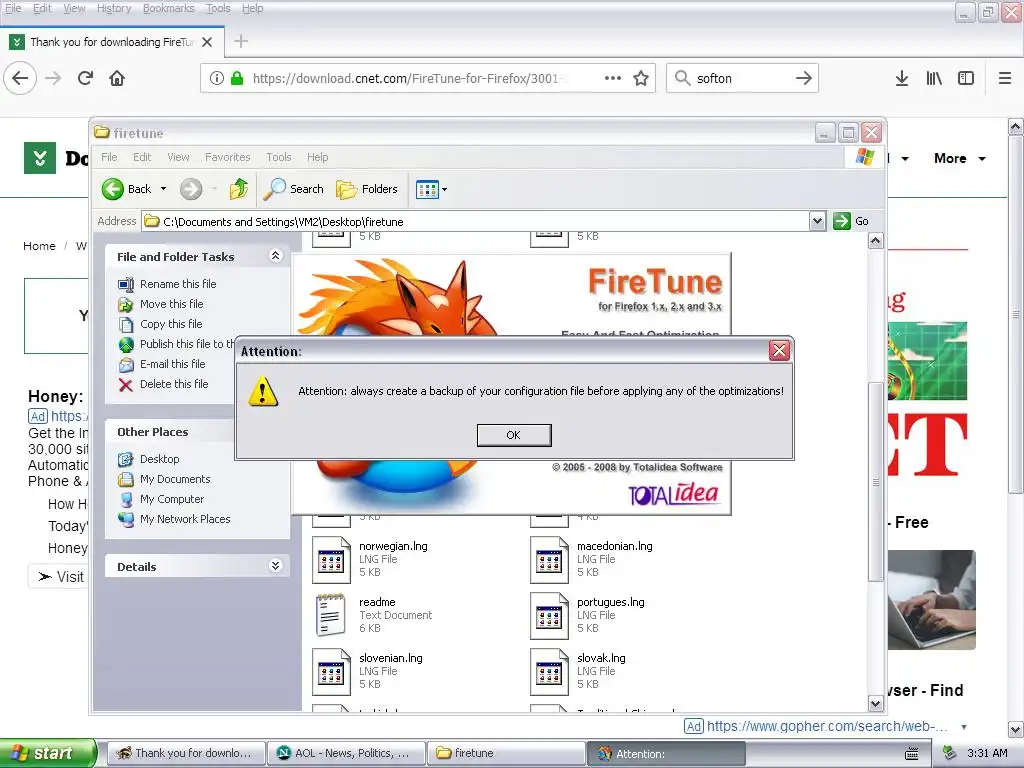Expand the Details panel
This screenshot has width=1024, height=768.
click(x=276, y=566)
